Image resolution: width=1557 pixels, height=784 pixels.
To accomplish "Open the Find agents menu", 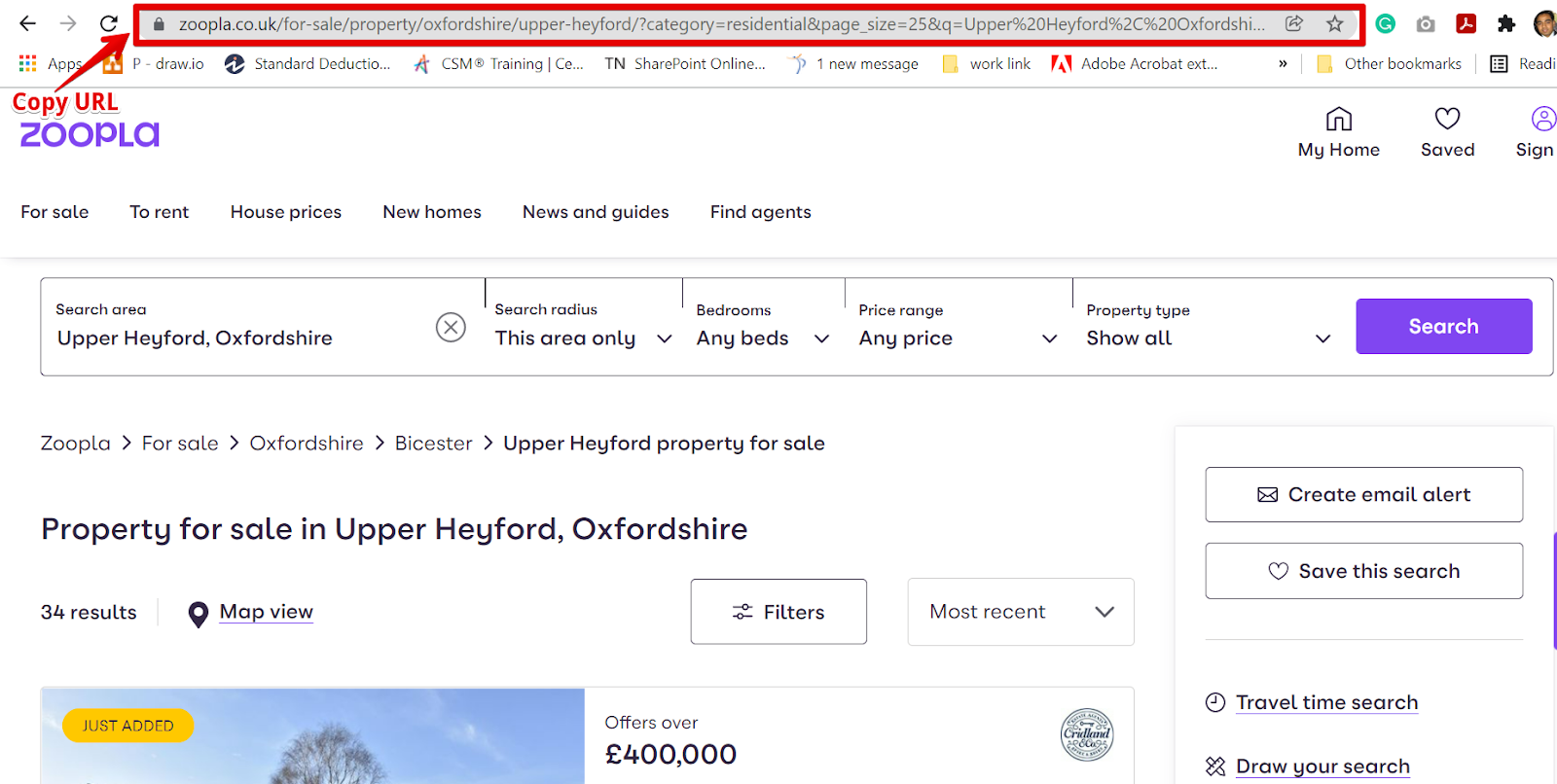I will [x=760, y=212].
